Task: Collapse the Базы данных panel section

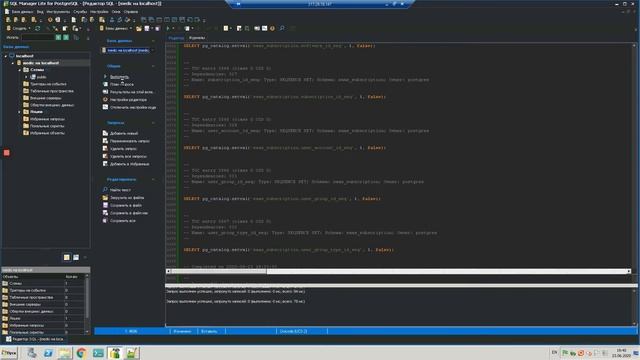Action: point(153,41)
